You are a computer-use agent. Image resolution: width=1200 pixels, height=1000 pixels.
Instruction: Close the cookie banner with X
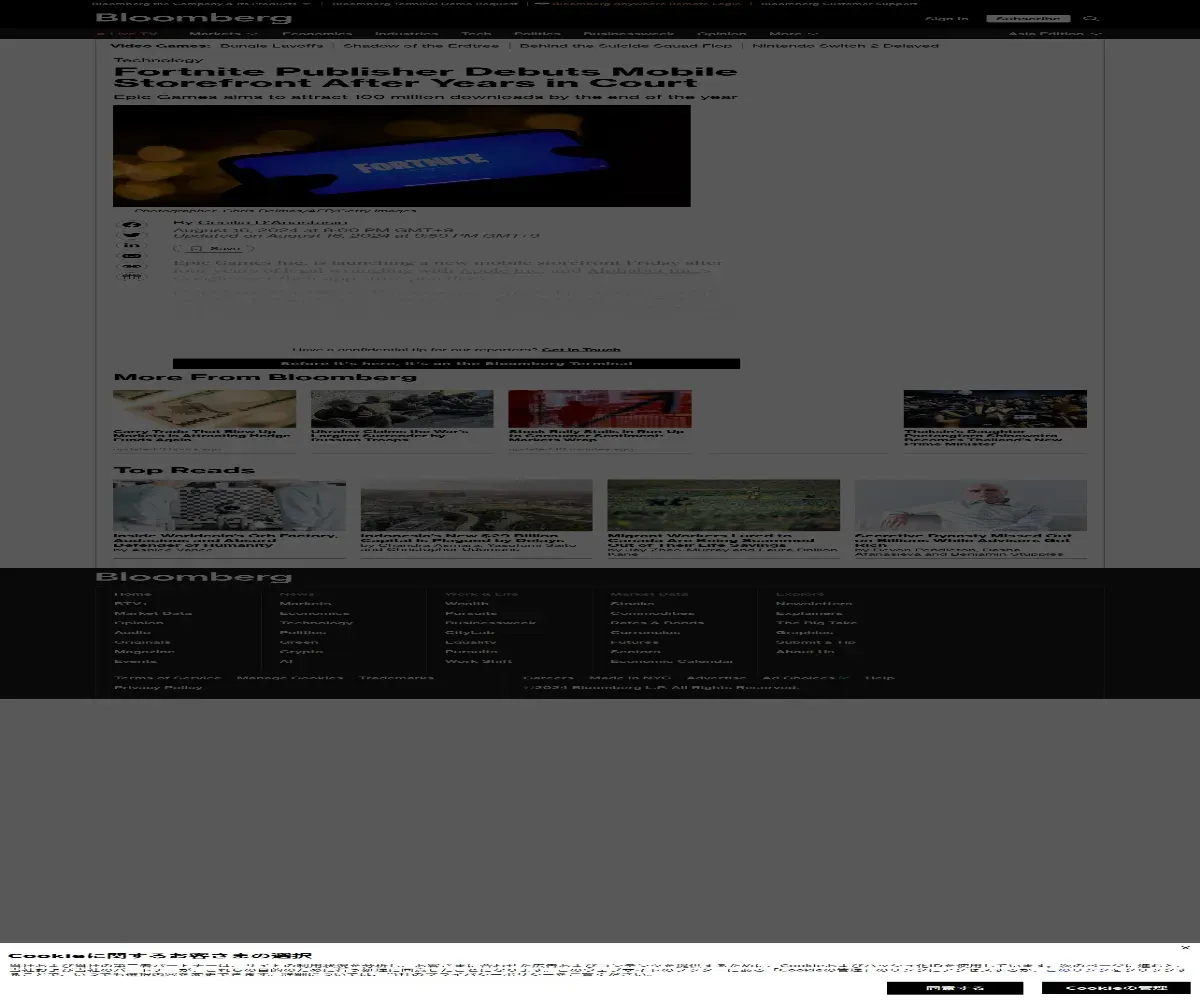point(1185,947)
